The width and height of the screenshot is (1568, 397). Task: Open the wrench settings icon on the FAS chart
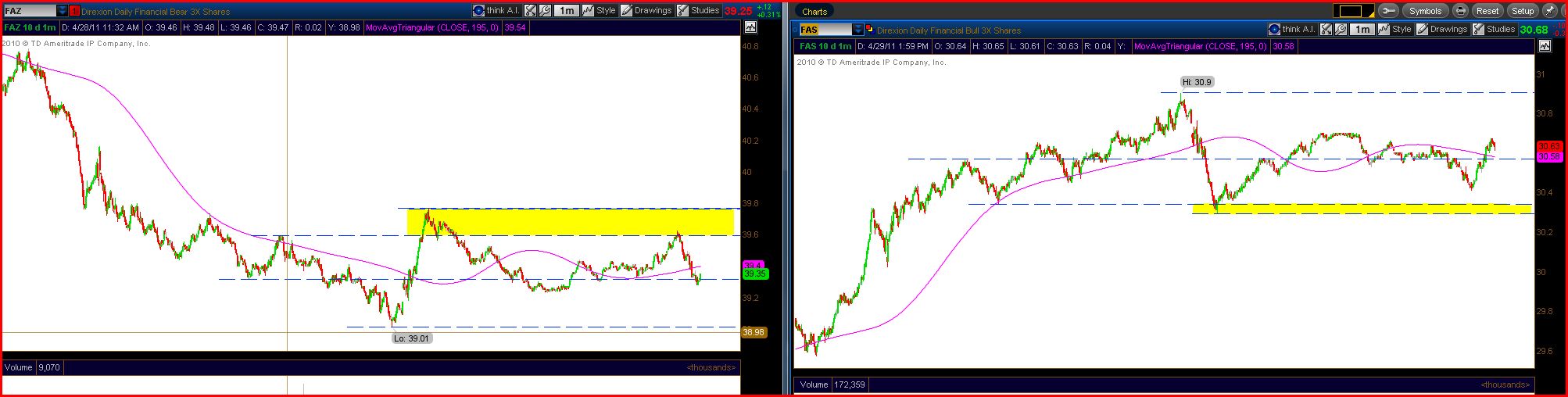coord(1341,29)
